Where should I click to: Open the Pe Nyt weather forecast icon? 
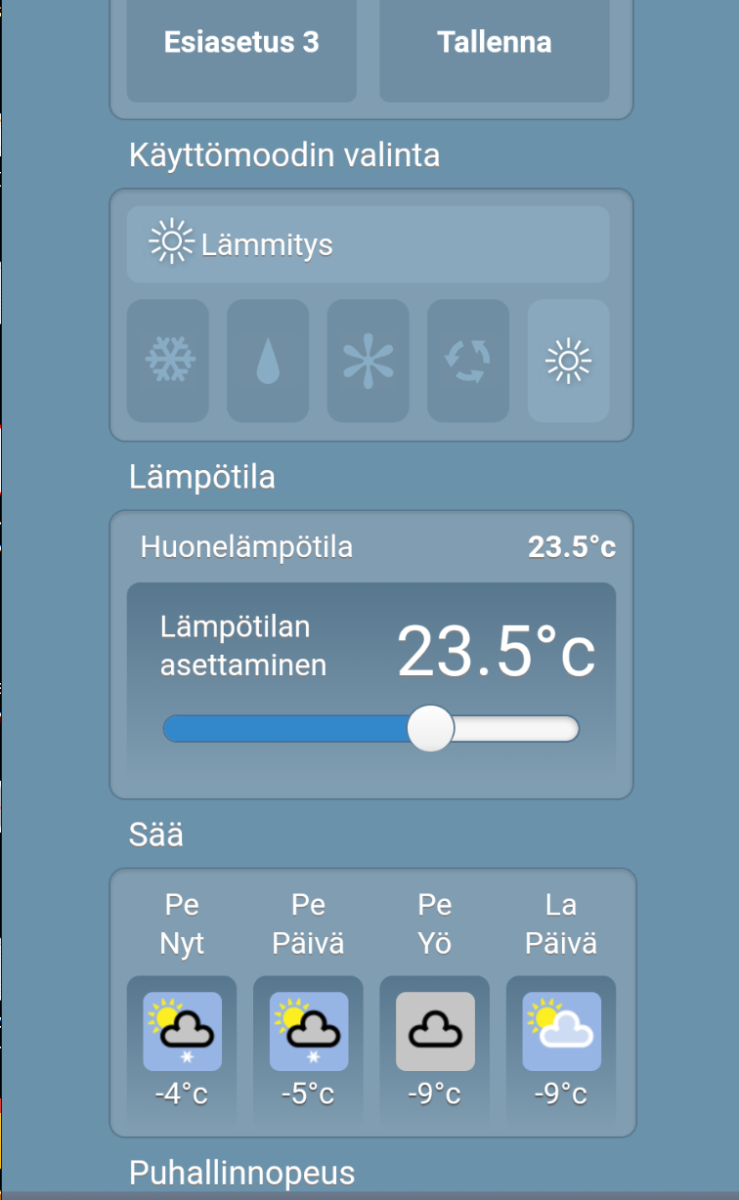point(182,1031)
